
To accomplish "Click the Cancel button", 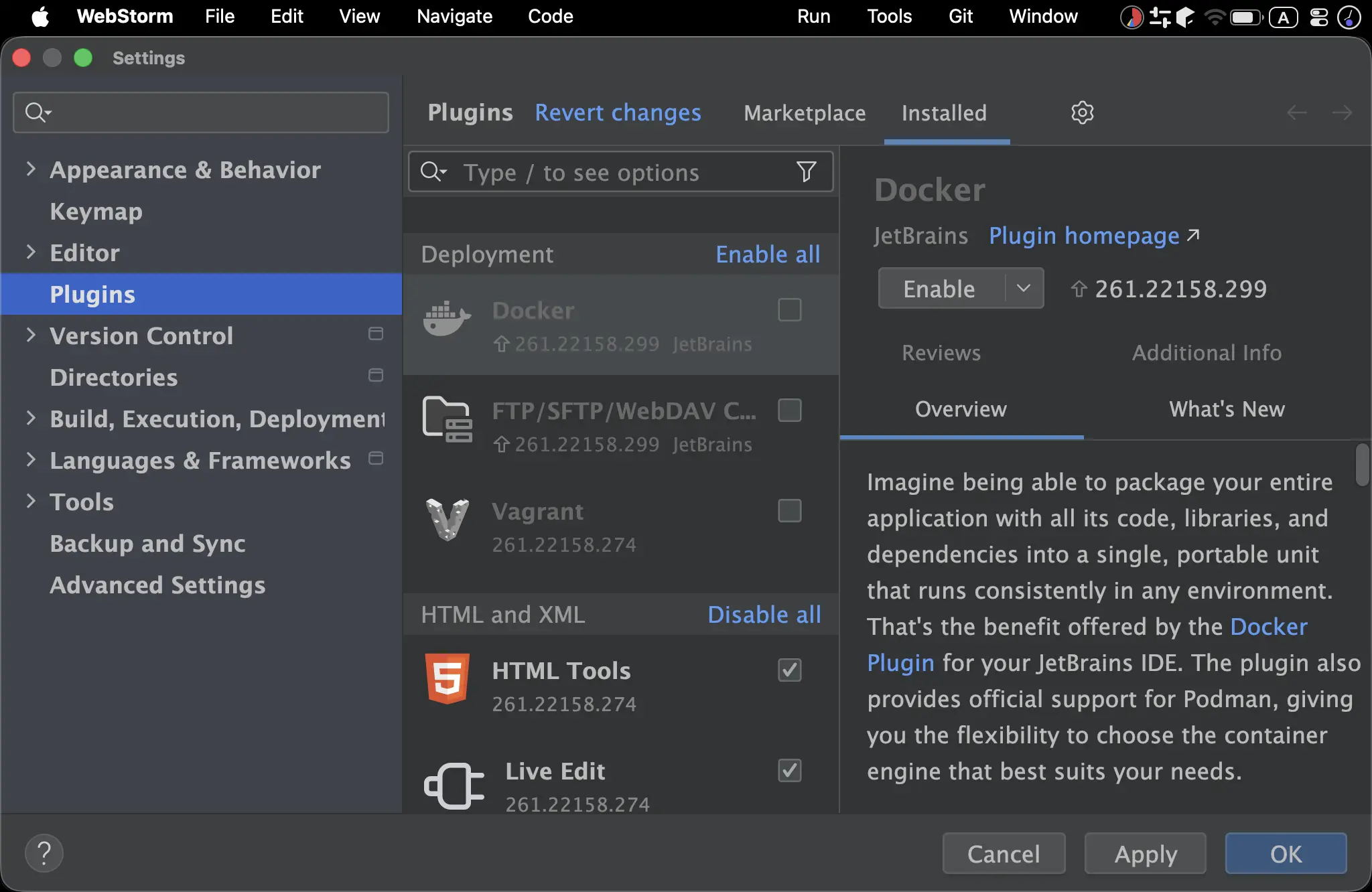I will point(1004,854).
